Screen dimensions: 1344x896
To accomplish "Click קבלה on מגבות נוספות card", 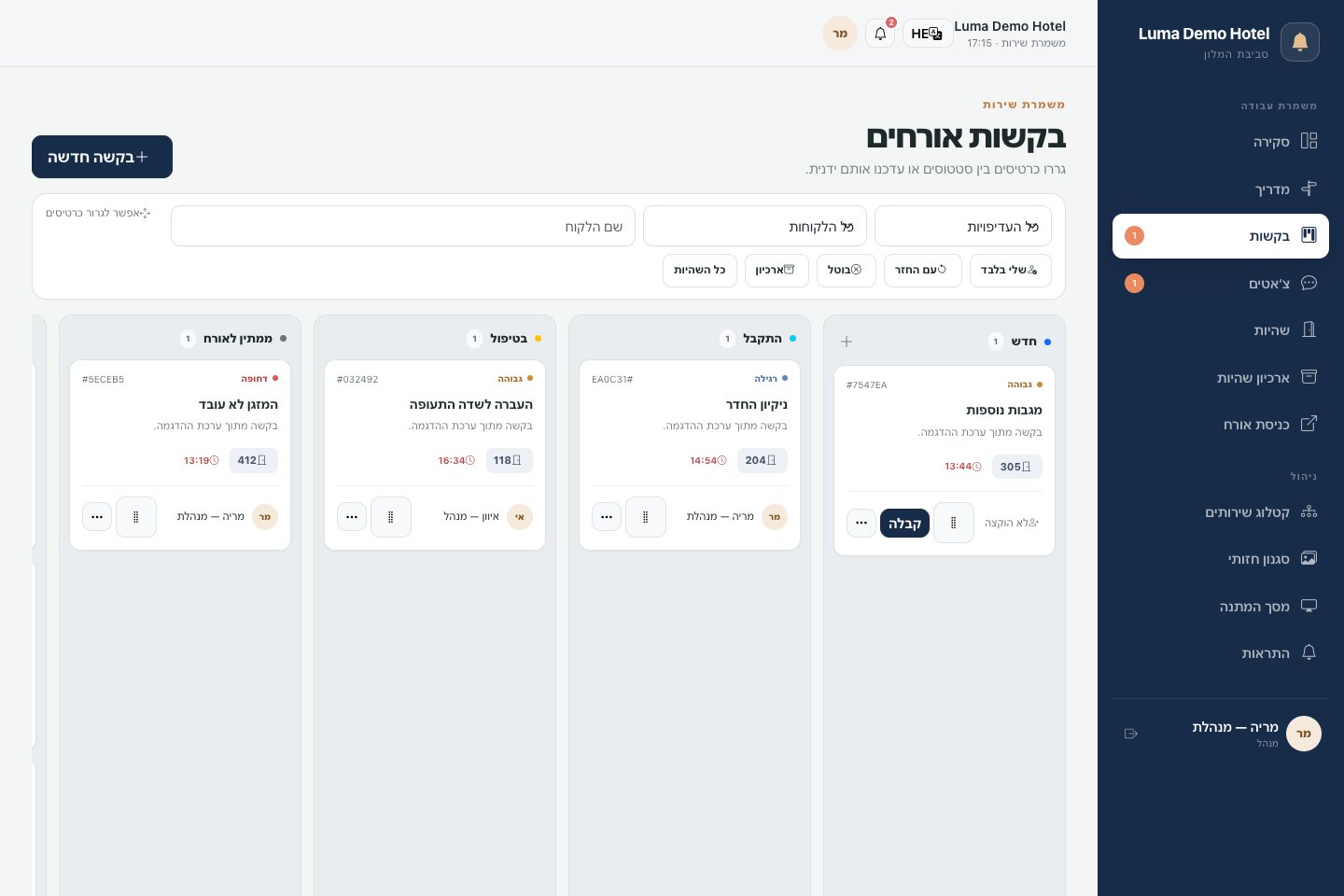I will pyautogui.click(x=904, y=524).
